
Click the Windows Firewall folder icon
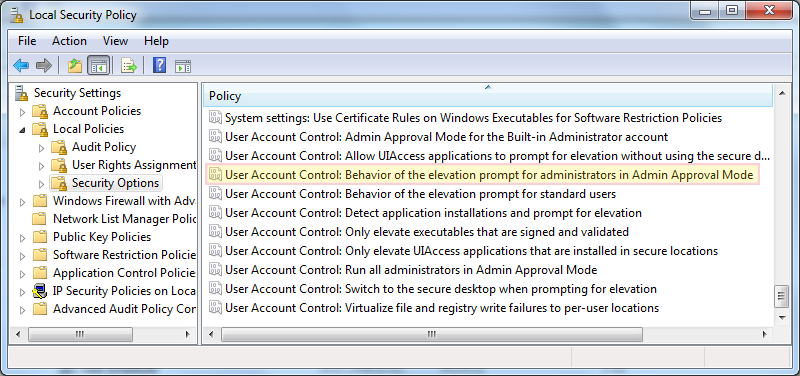click(39, 201)
